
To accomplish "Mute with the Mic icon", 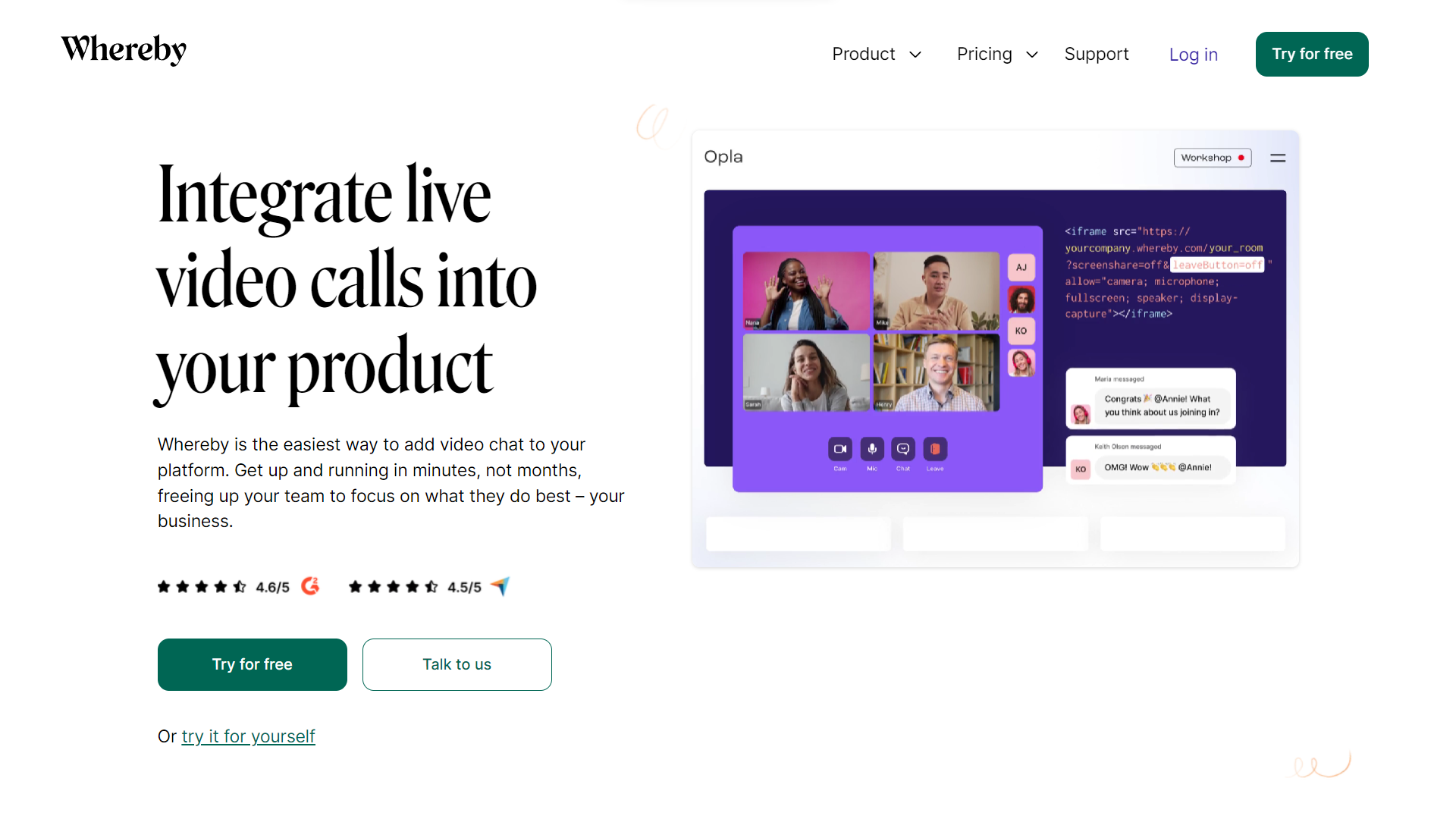I will click(x=872, y=449).
